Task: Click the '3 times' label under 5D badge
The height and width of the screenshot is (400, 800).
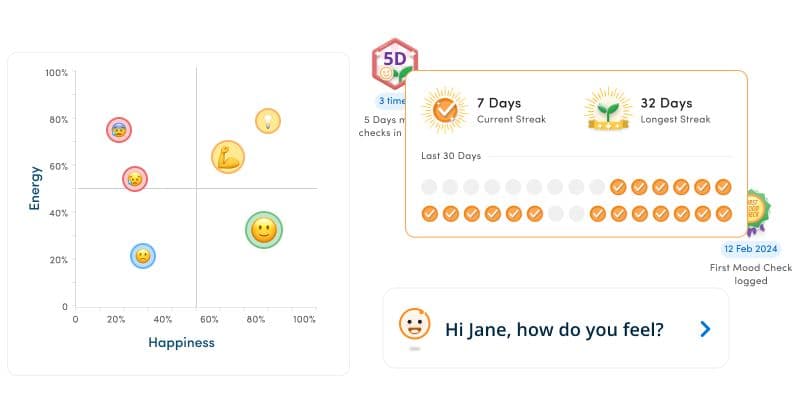Action: click(392, 101)
